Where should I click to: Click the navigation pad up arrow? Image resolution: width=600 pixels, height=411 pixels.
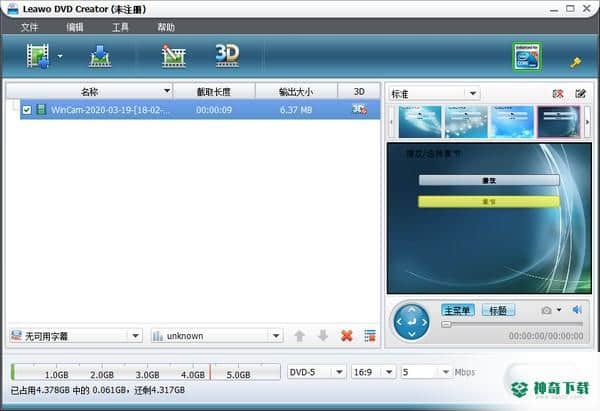point(412,309)
